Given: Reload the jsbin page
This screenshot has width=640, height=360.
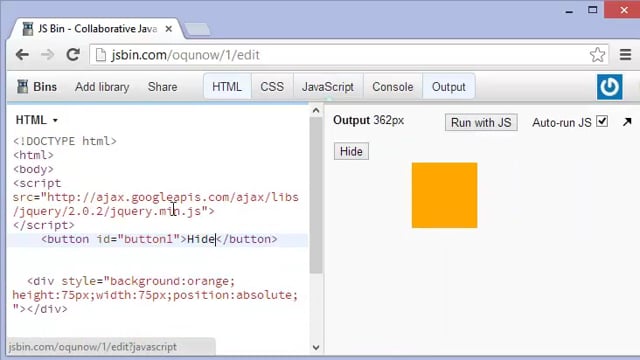Looking at the screenshot, I should coord(73,54).
